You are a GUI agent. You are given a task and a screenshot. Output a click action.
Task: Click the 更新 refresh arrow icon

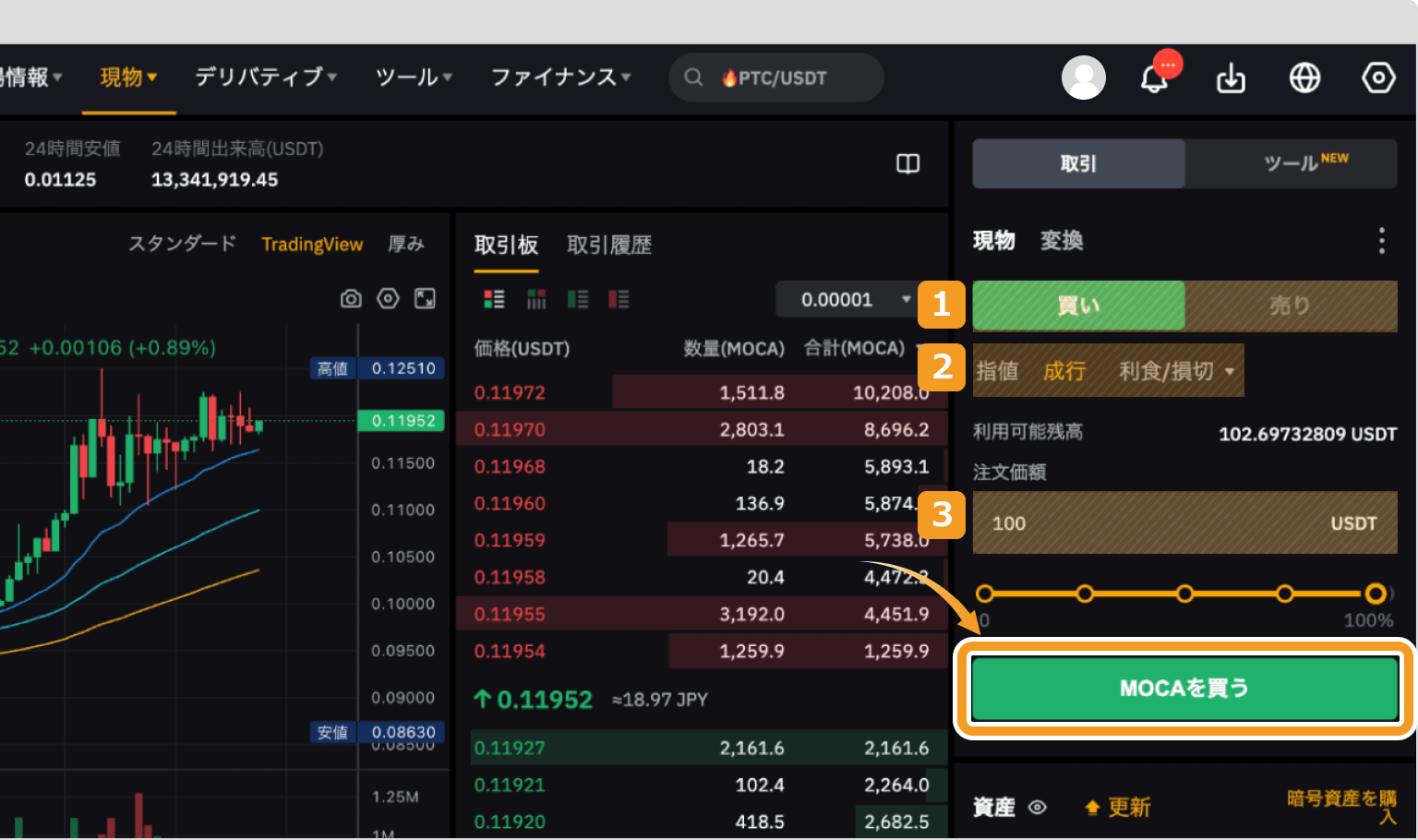tap(1093, 808)
